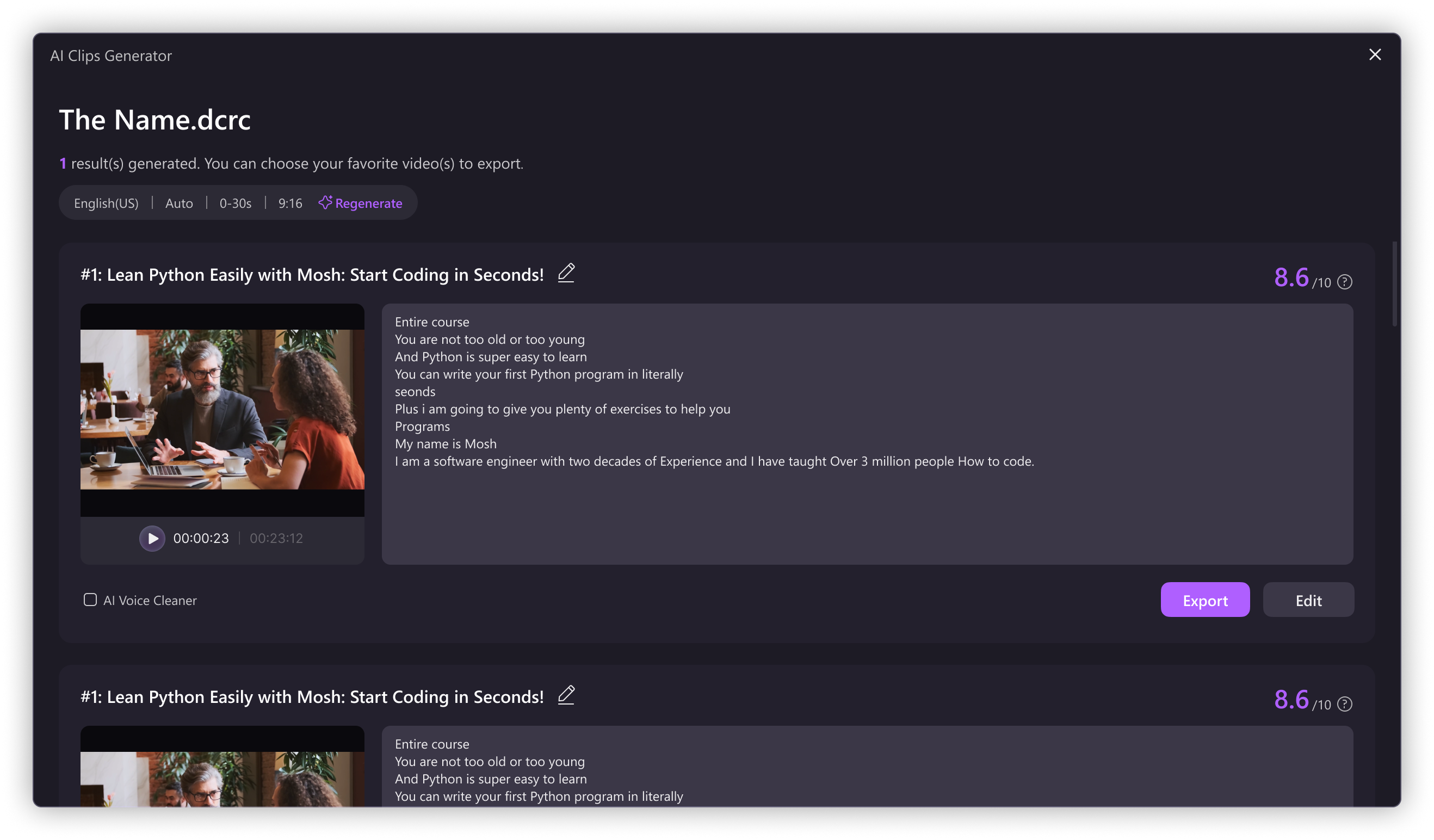The image size is (1434, 840).
Task: Open score help icon on second clip
Action: pyautogui.click(x=1344, y=705)
